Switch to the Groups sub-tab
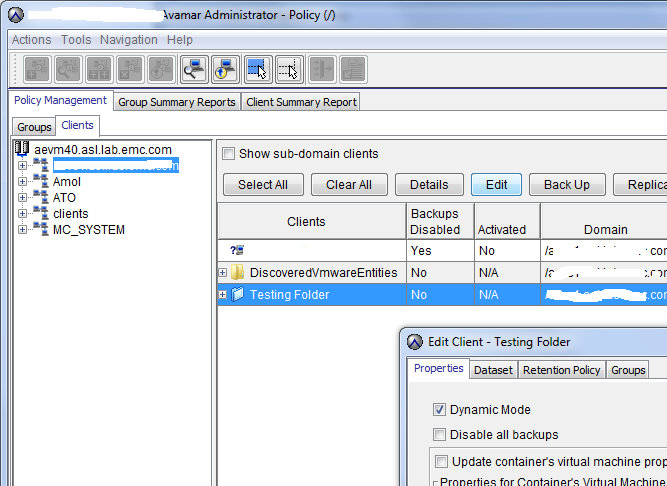Image resolution: width=667 pixels, height=486 pixels. pos(34,127)
